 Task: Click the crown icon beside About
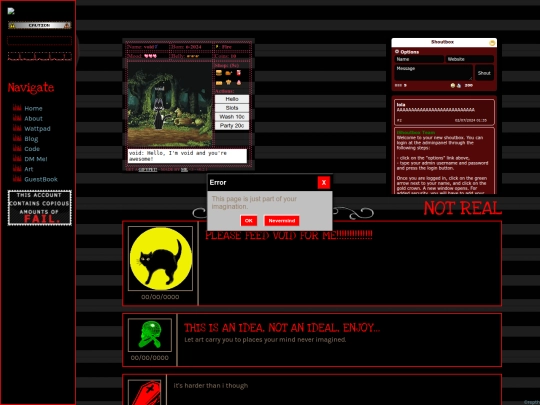17,118
